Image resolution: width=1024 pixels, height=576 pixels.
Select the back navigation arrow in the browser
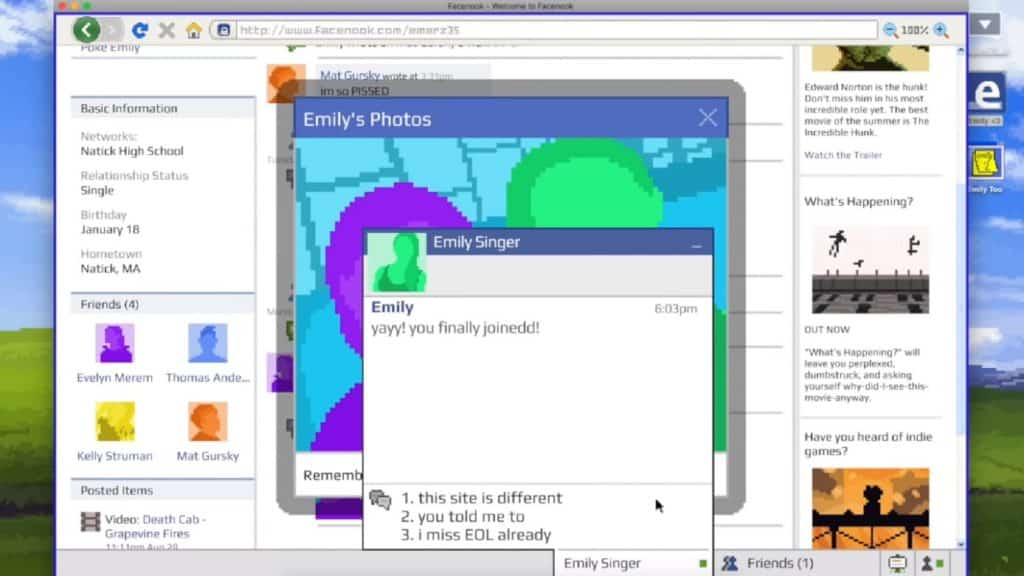(87, 30)
